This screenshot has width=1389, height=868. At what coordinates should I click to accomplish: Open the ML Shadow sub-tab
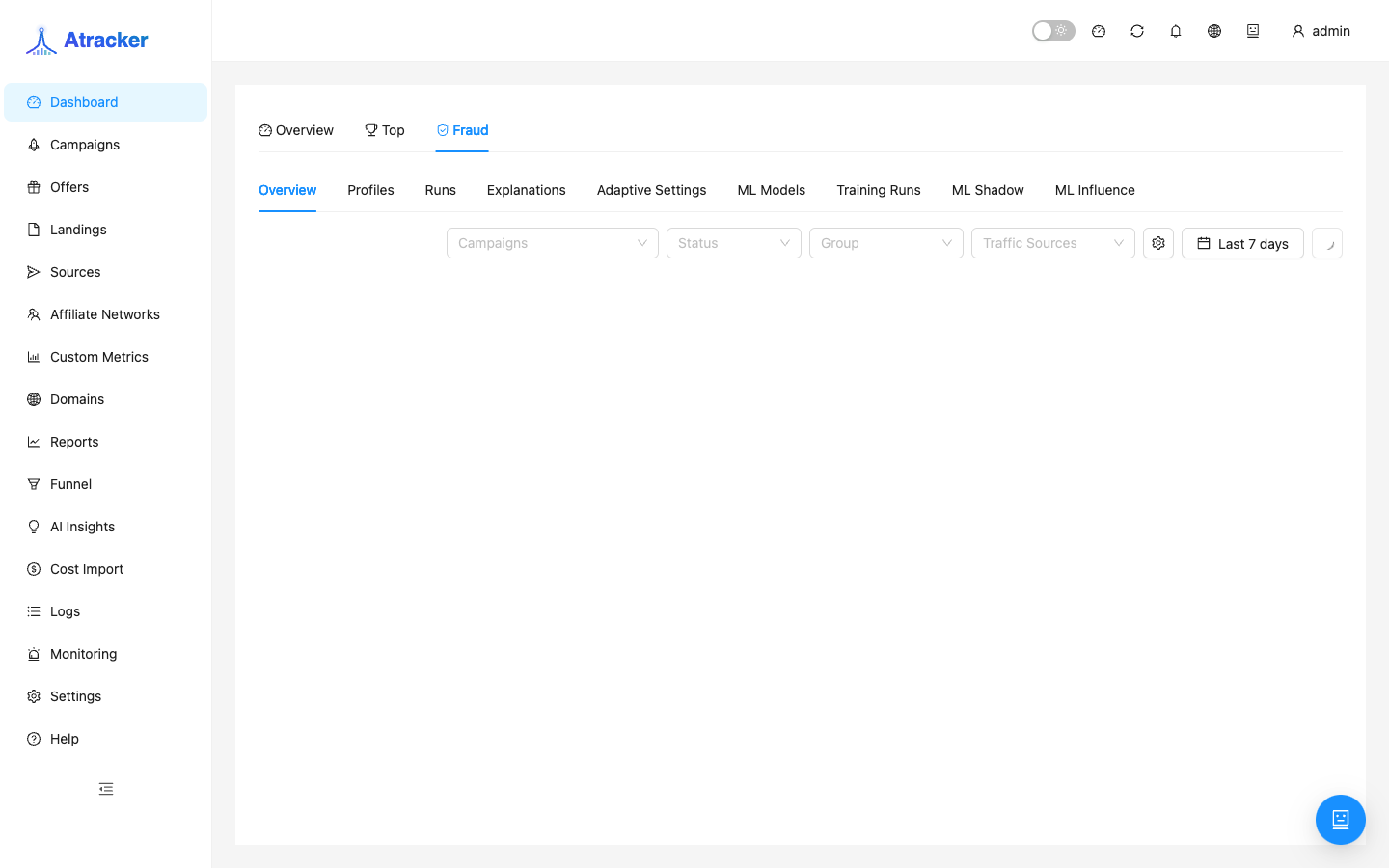pyautogui.click(x=988, y=190)
